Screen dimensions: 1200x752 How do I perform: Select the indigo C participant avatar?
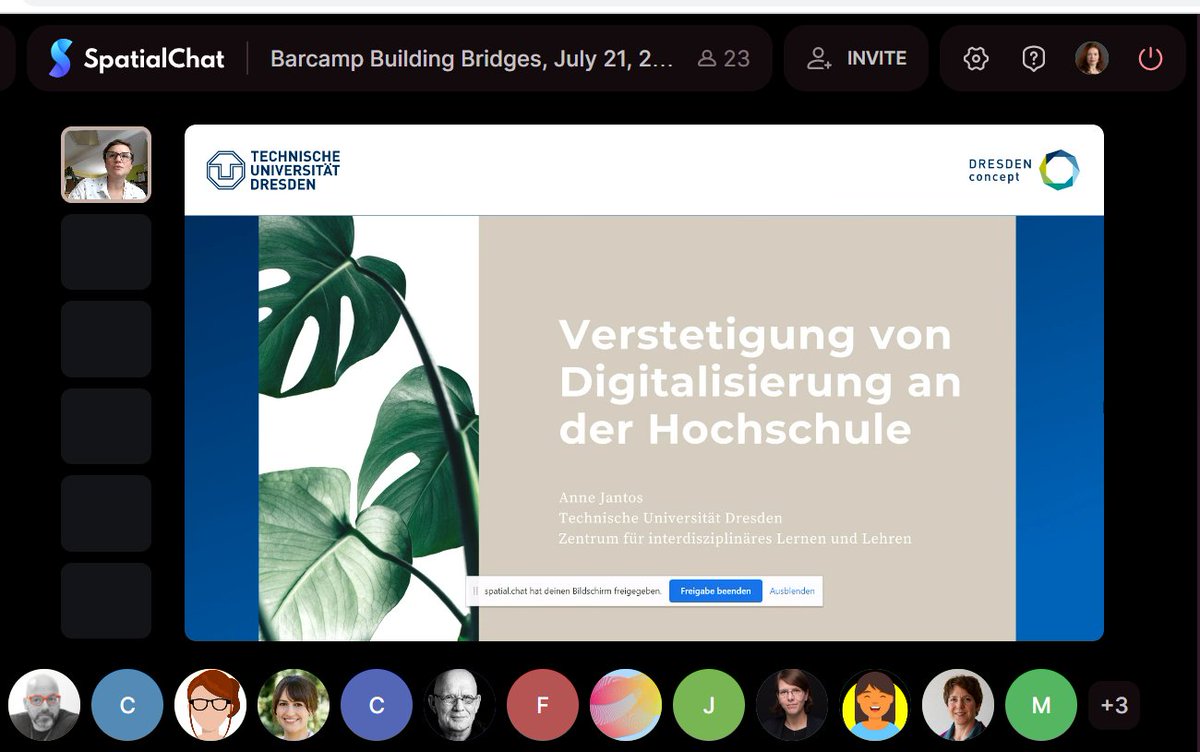[376, 705]
